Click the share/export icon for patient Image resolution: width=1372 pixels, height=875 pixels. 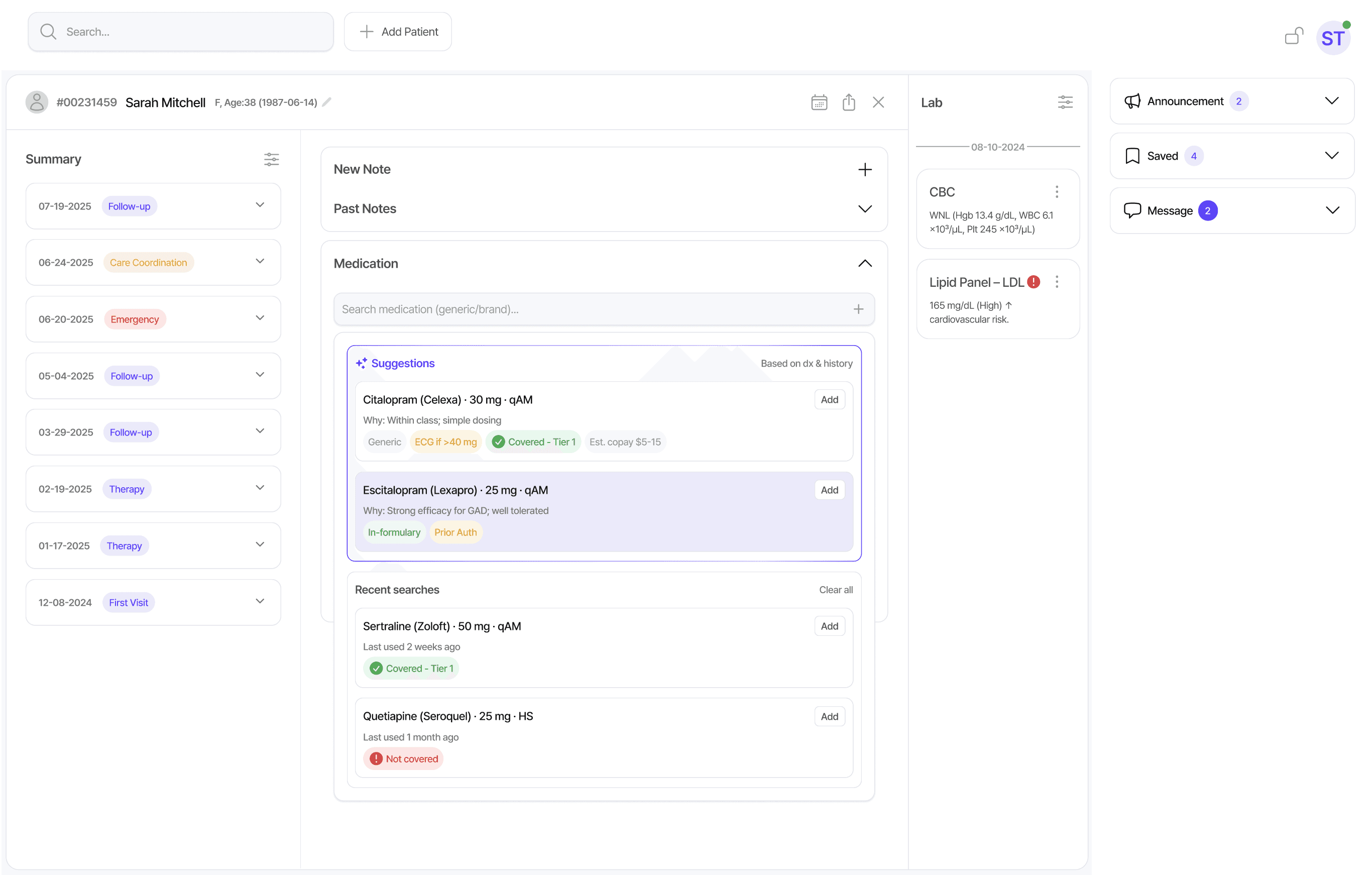(x=848, y=102)
